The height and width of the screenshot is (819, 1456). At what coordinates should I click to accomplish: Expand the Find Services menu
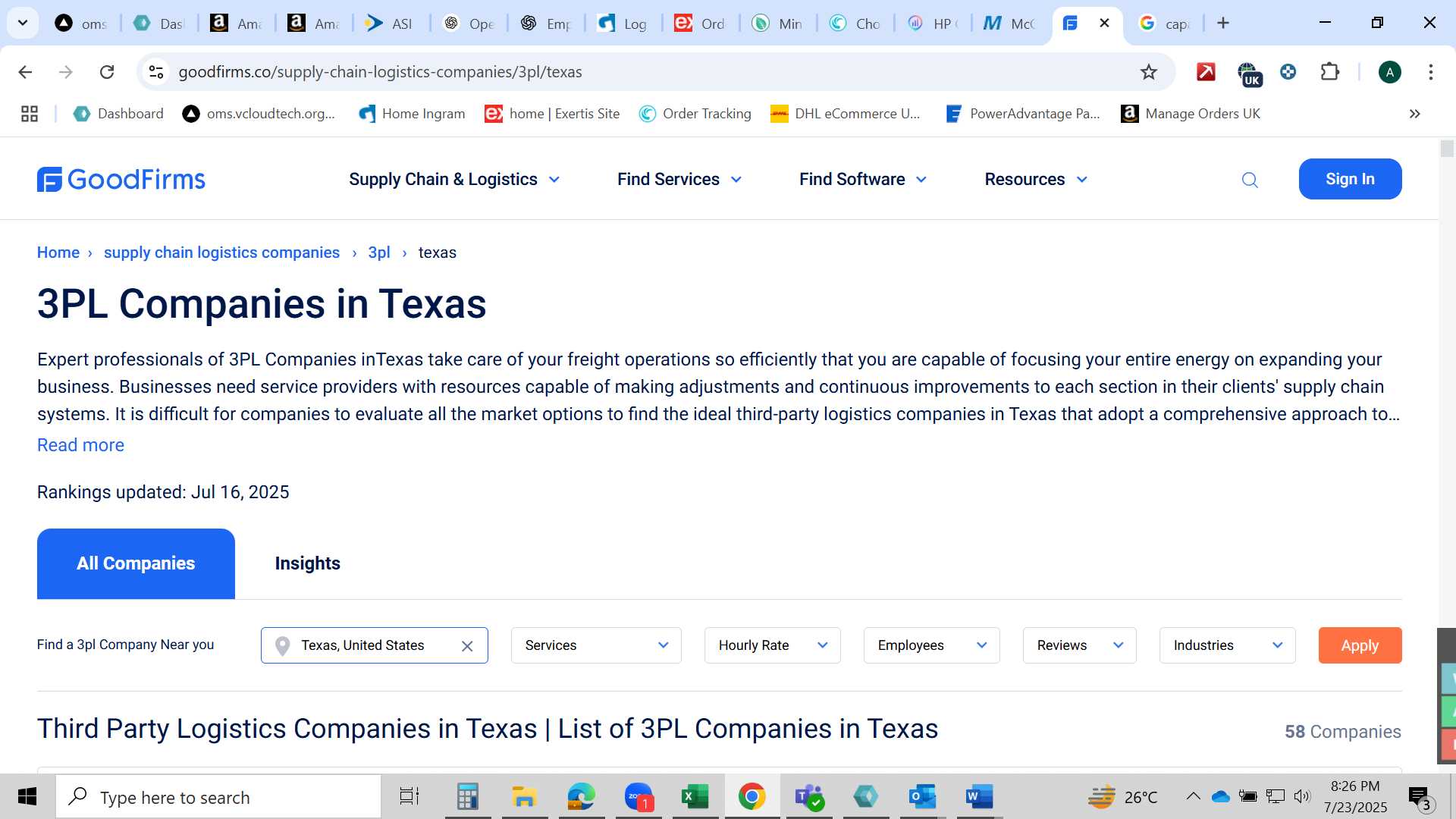pos(679,180)
